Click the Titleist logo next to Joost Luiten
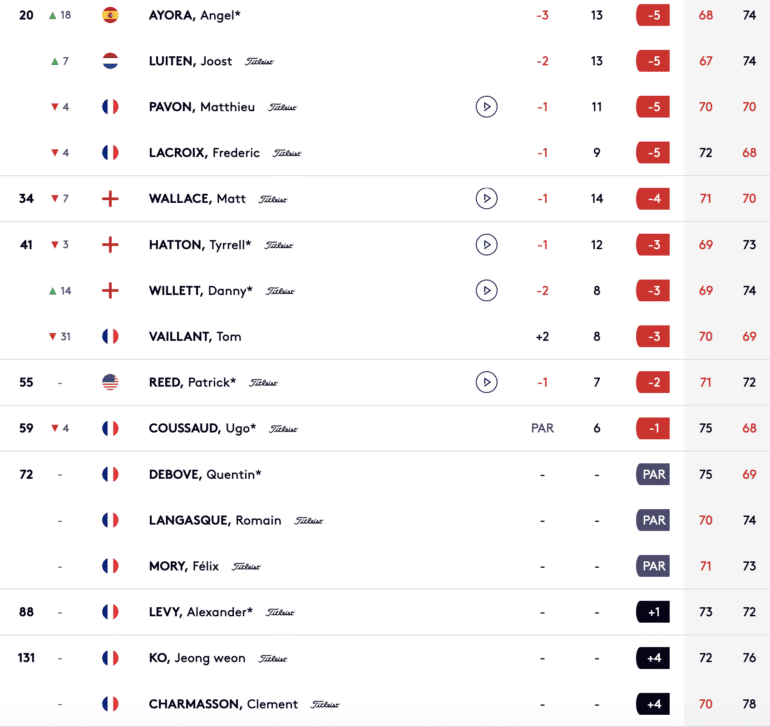The height and width of the screenshot is (727, 770). click(x=259, y=61)
